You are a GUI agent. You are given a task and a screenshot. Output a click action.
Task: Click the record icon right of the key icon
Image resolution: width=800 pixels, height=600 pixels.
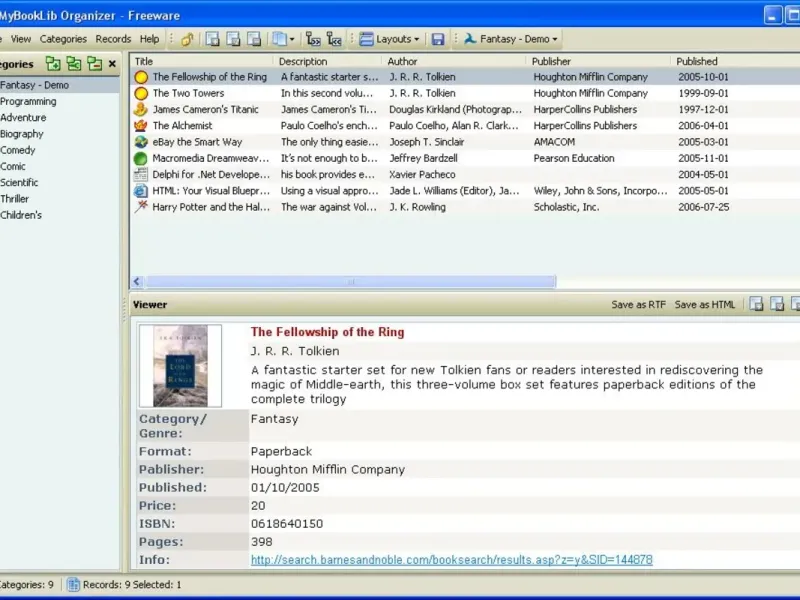coord(213,39)
